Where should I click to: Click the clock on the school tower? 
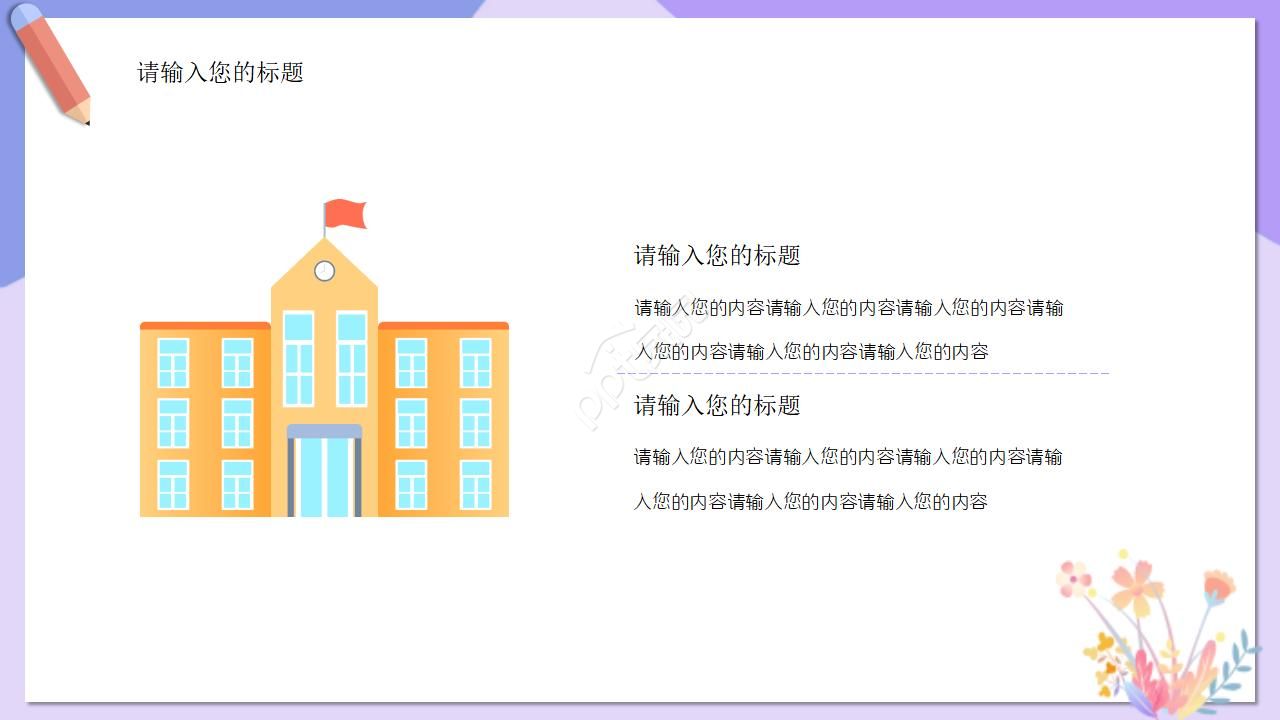(323, 268)
